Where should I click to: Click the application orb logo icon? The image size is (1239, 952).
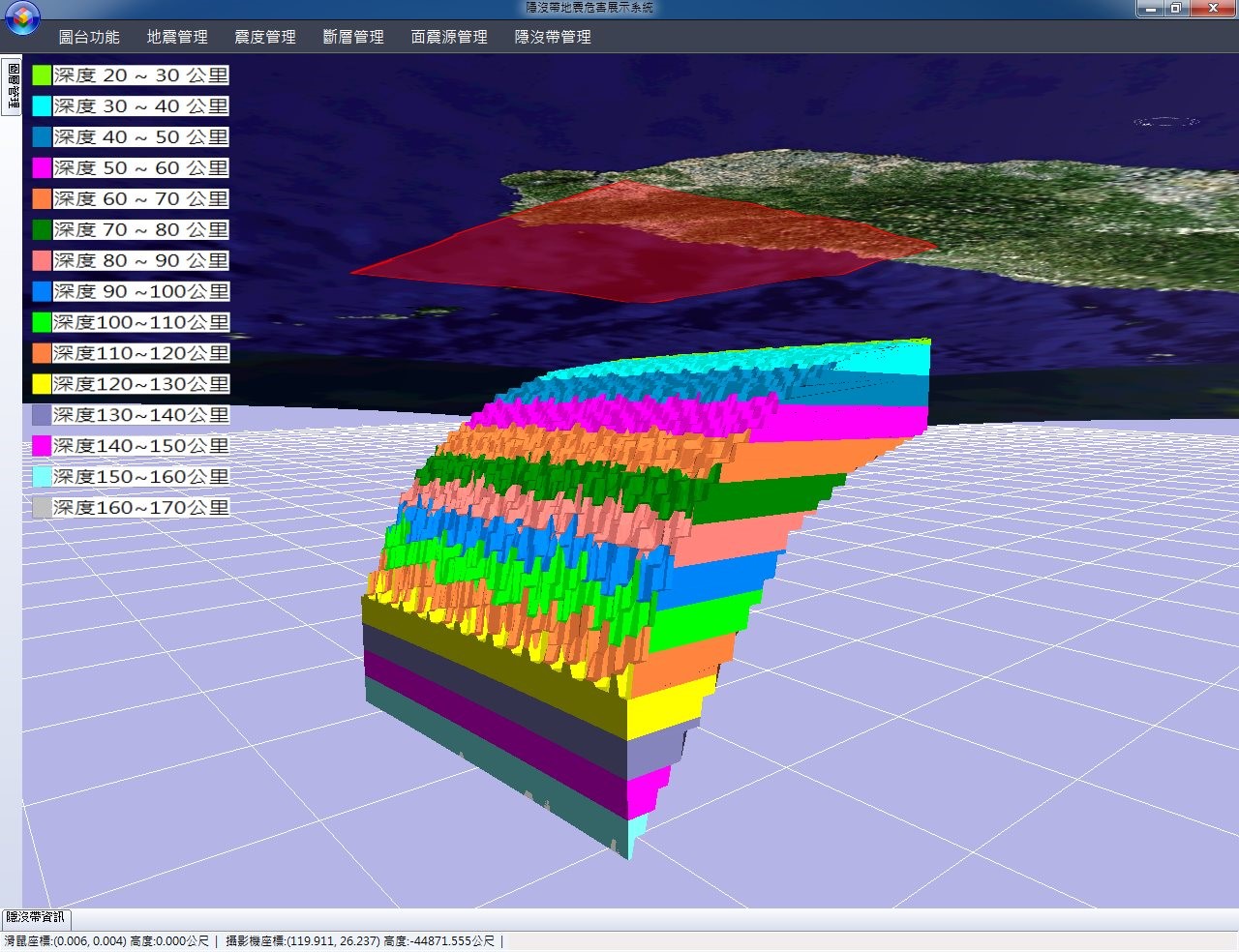click(22, 17)
